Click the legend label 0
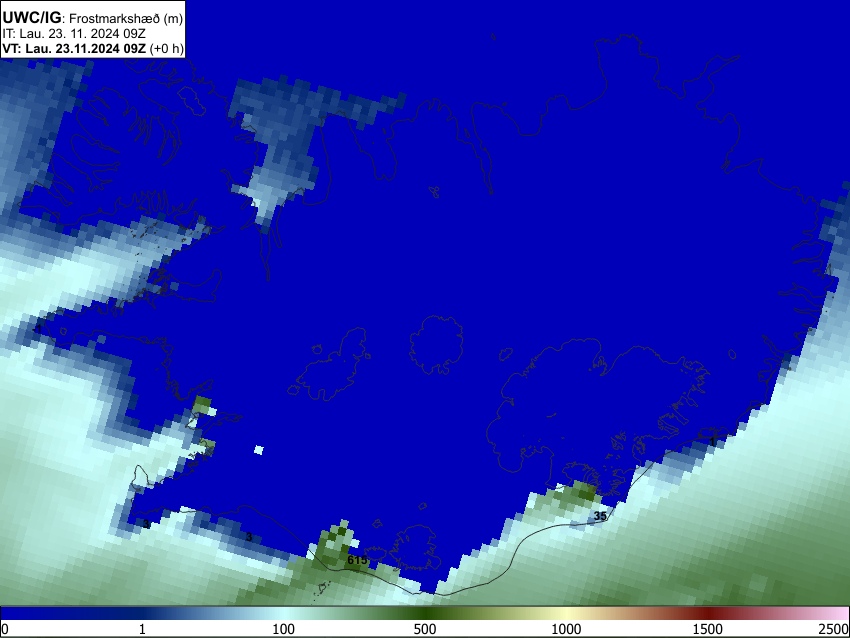Image resolution: width=850 pixels, height=638 pixels. pyautogui.click(x=5, y=629)
